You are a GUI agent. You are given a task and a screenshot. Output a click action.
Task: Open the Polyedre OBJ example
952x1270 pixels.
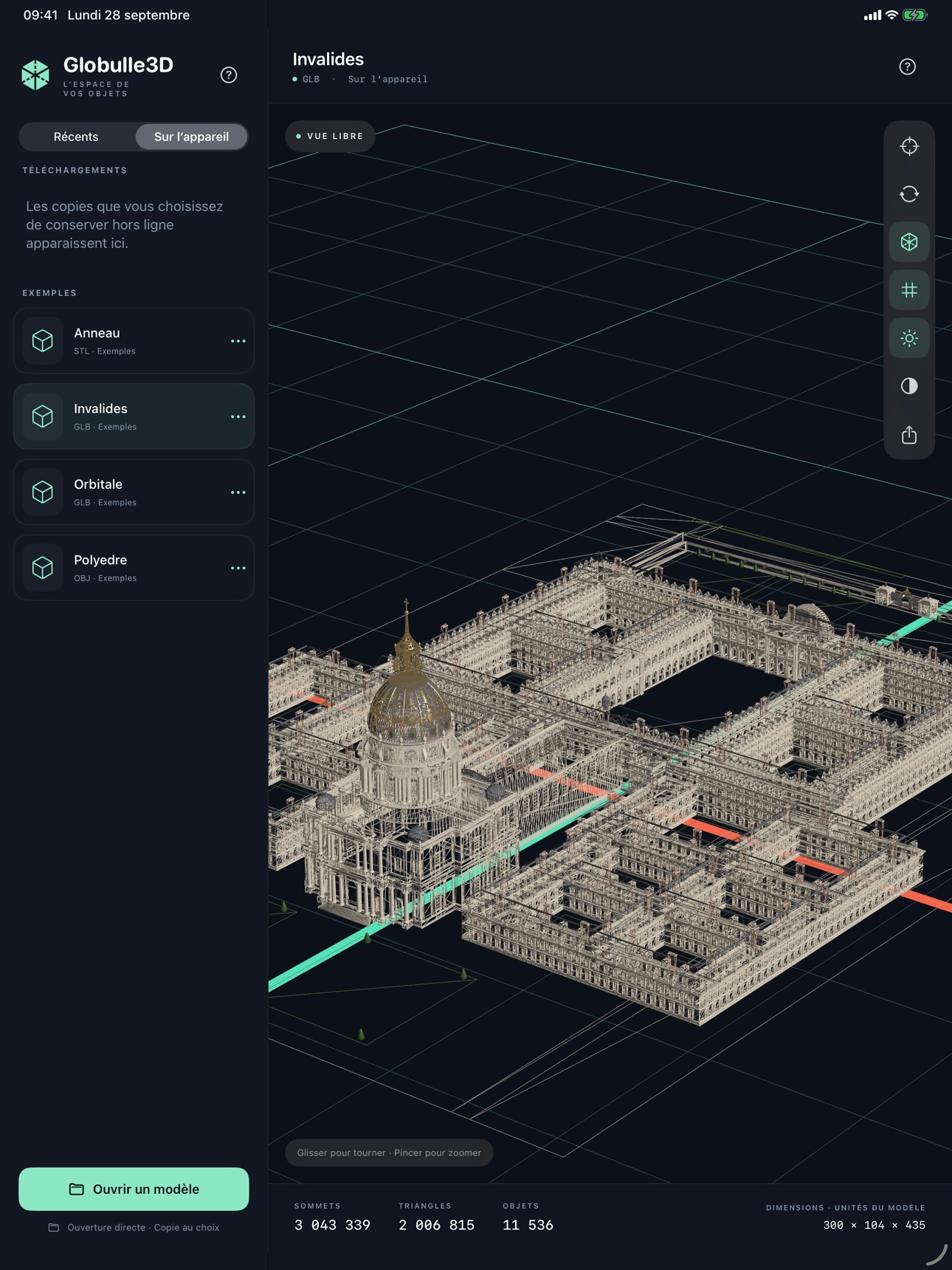tap(134, 568)
